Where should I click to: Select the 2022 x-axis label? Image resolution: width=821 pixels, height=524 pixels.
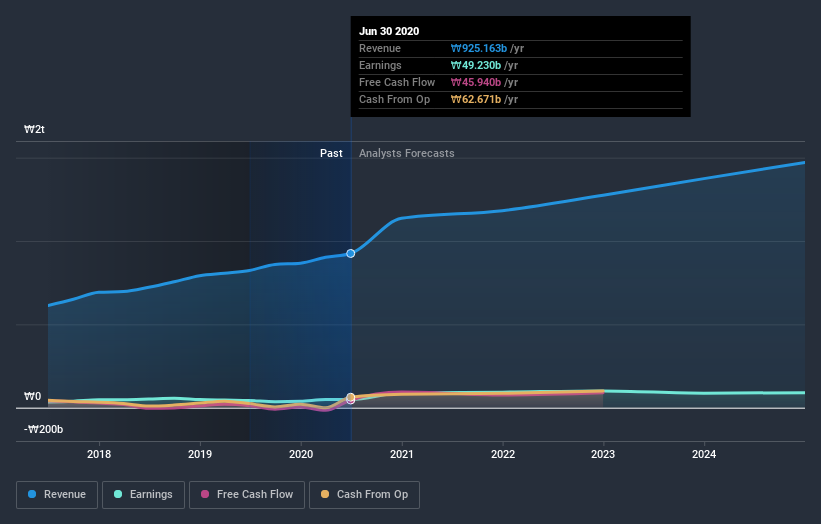pos(503,454)
